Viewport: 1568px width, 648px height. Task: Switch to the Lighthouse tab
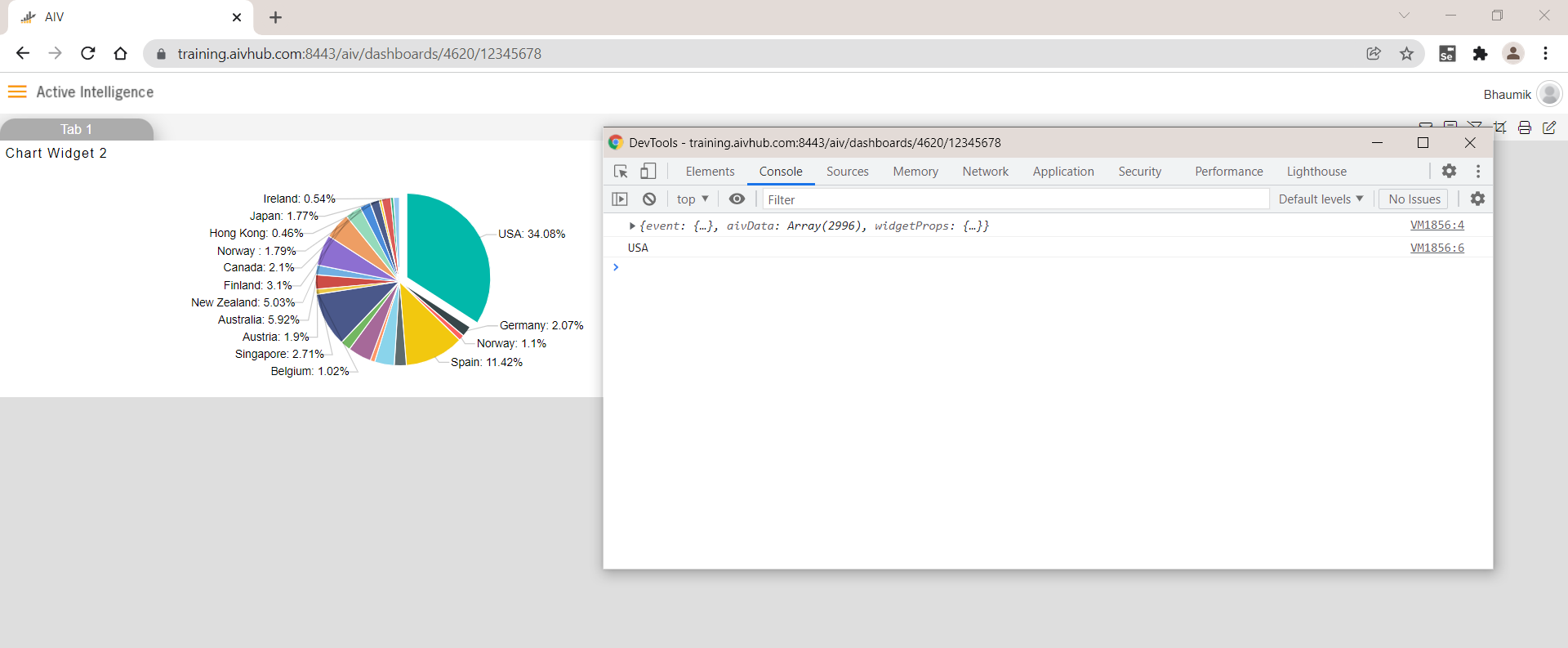click(1316, 172)
